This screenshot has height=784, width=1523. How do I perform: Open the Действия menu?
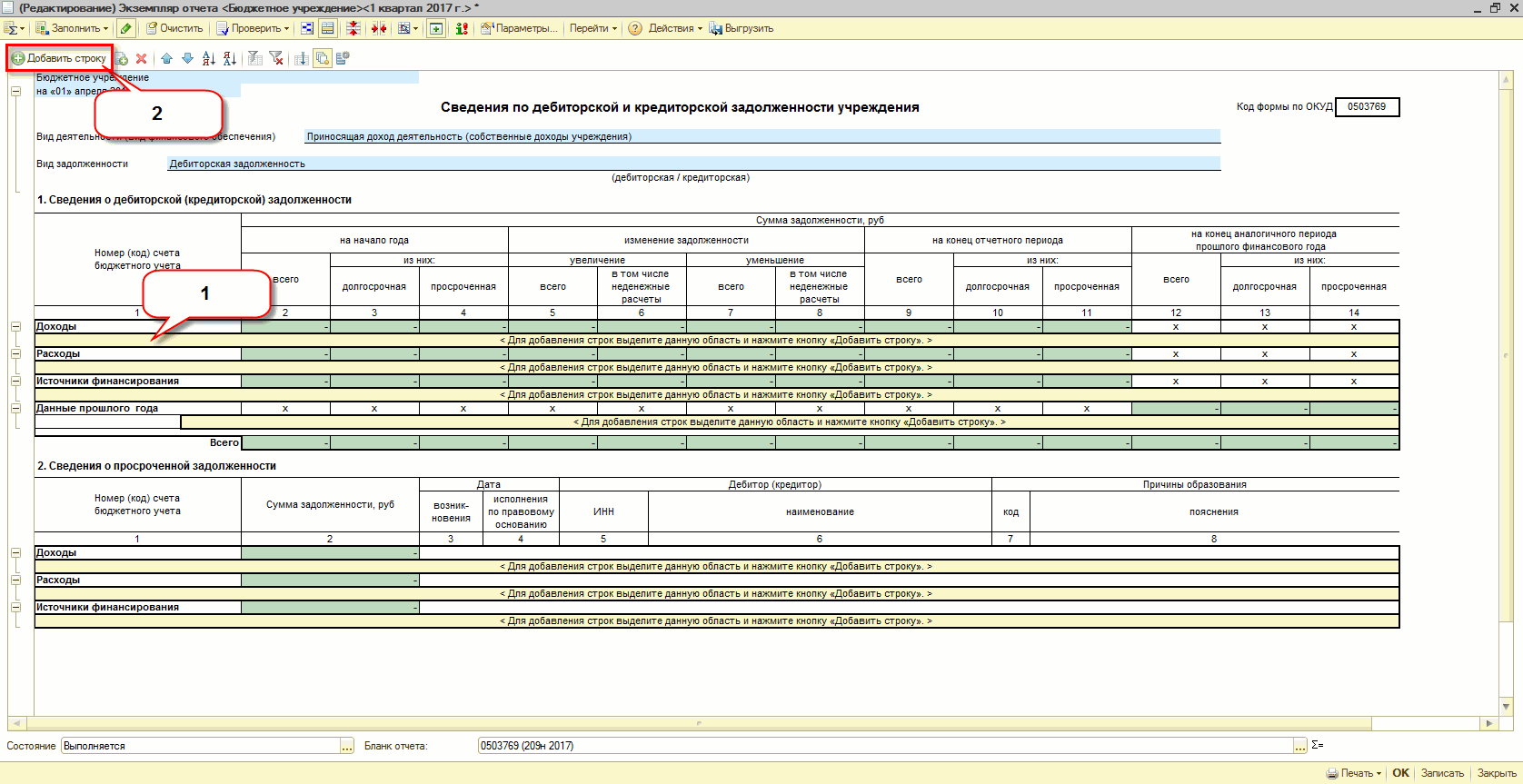(x=675, y=28)
